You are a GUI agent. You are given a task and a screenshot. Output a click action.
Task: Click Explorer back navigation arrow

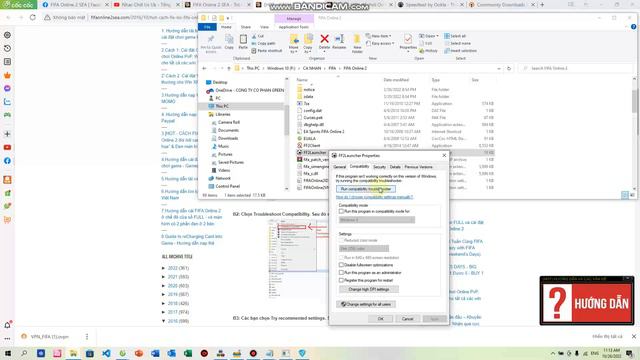(x=204, y=68)
